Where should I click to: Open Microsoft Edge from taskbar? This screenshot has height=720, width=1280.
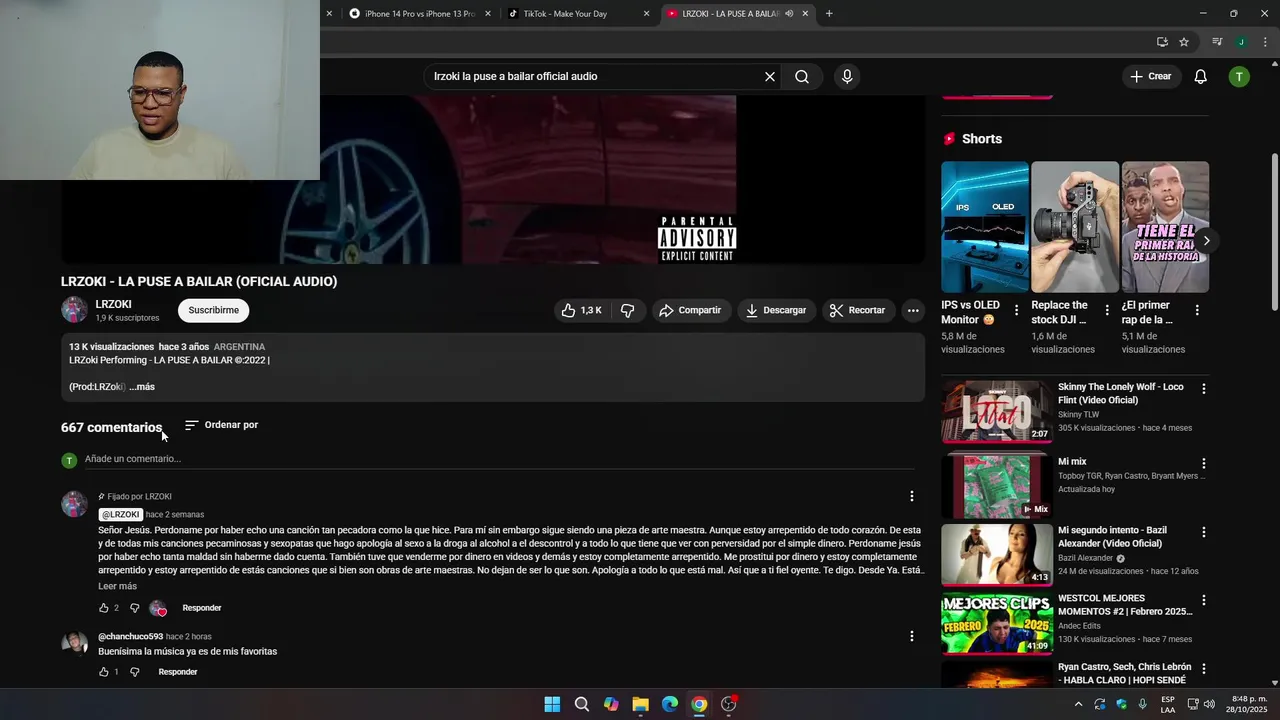[670, 704]
